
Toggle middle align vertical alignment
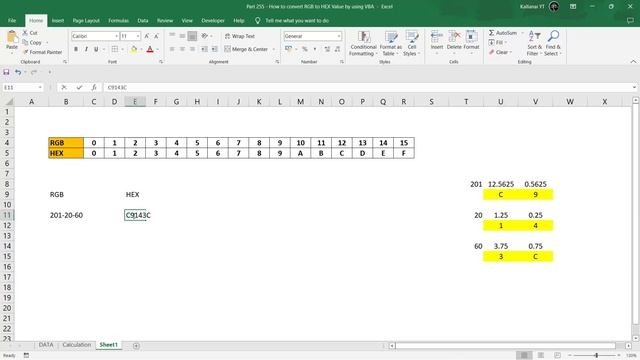point(182,36)
